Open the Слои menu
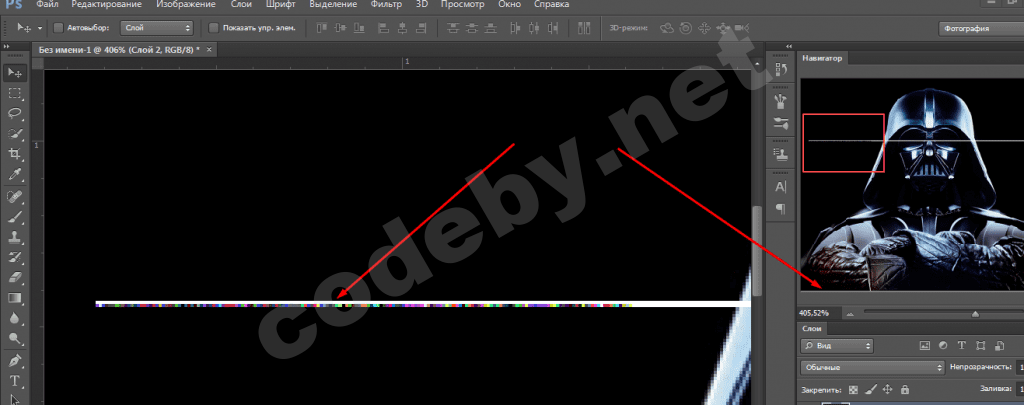Screen dimensions: 1024x405 241,5
